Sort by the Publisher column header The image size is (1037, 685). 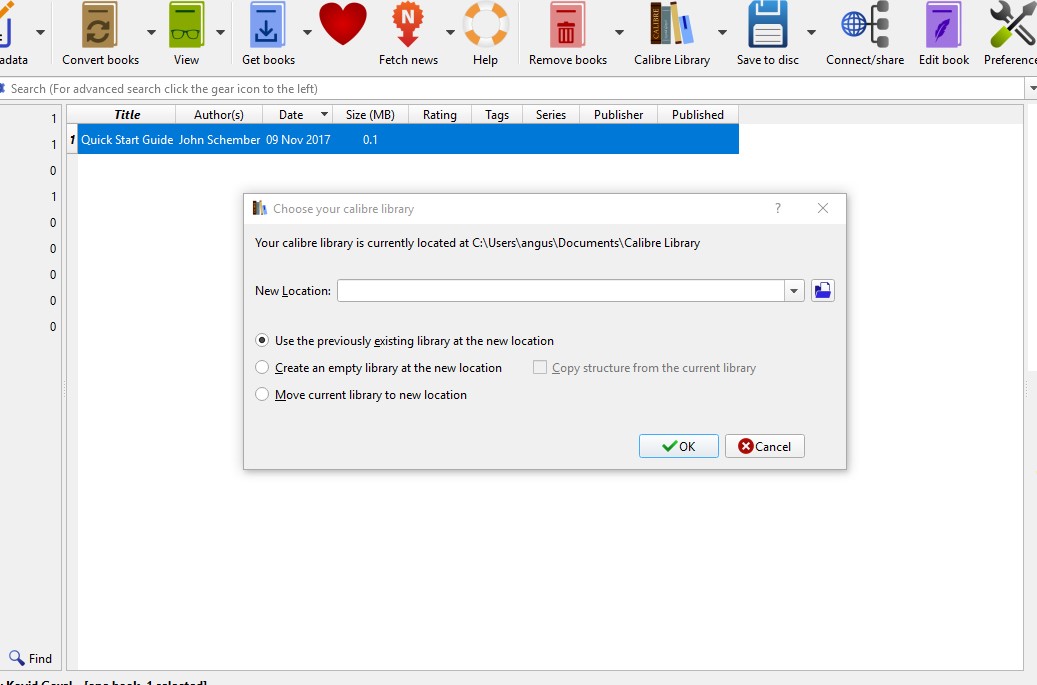[618, 114]
